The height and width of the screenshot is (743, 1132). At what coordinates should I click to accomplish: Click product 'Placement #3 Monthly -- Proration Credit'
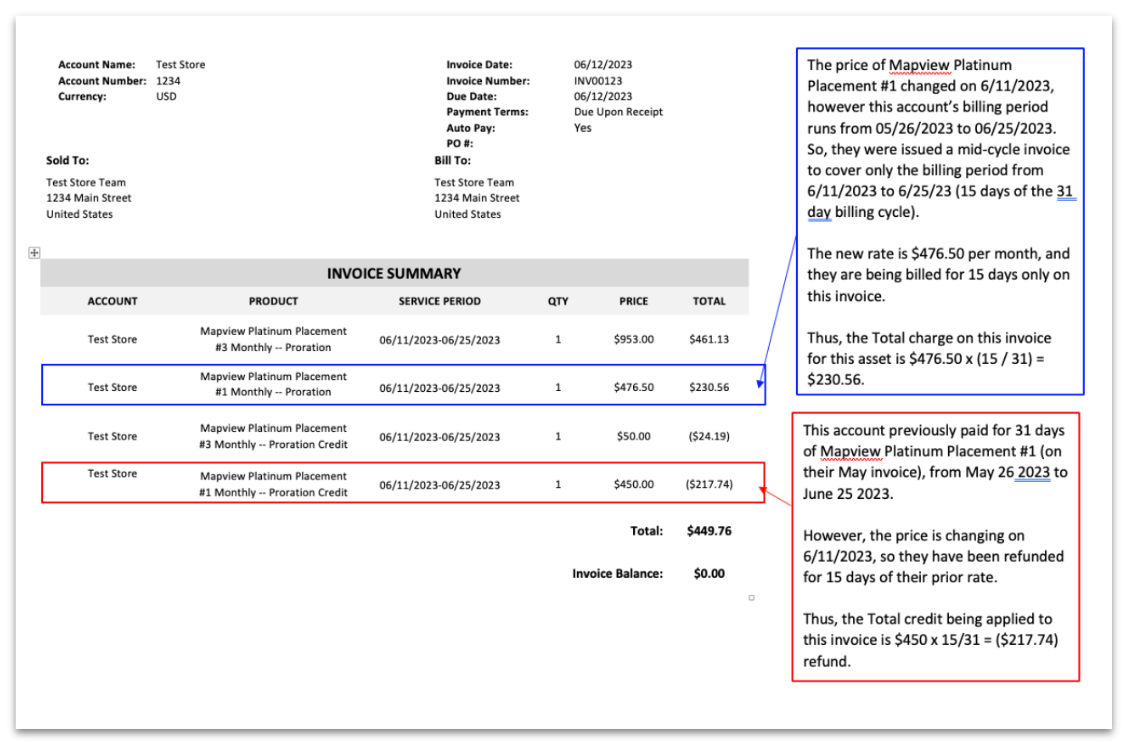pos(273,436)
